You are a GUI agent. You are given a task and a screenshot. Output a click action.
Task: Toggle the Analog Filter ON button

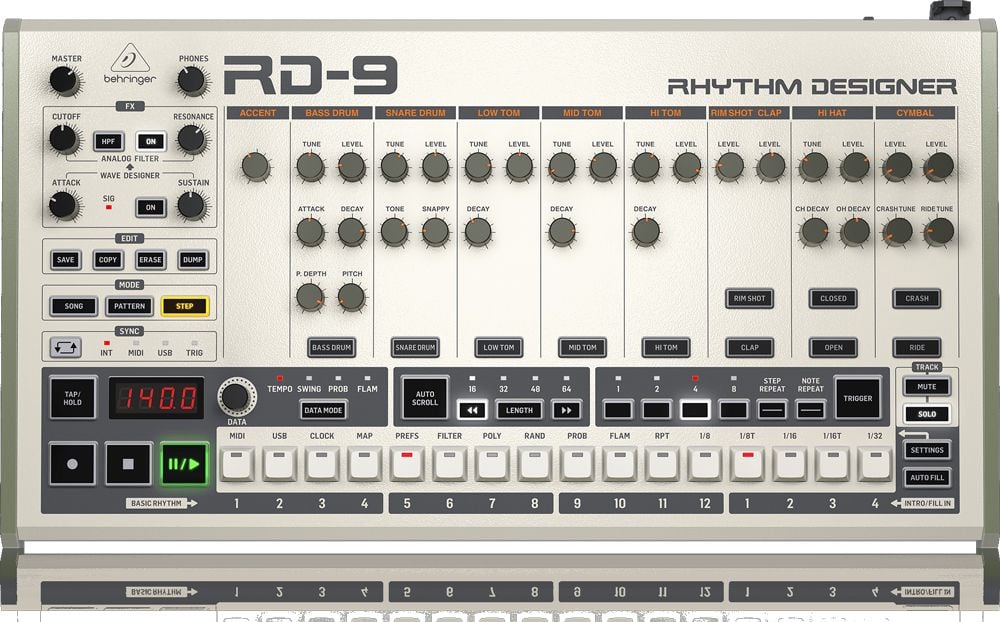tap(151, 142)
